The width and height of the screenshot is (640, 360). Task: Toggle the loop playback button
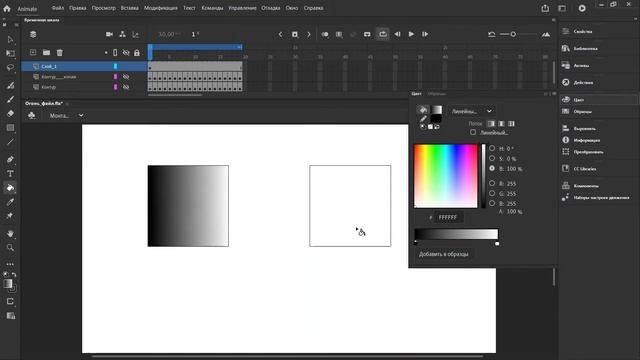click(383, 34)
